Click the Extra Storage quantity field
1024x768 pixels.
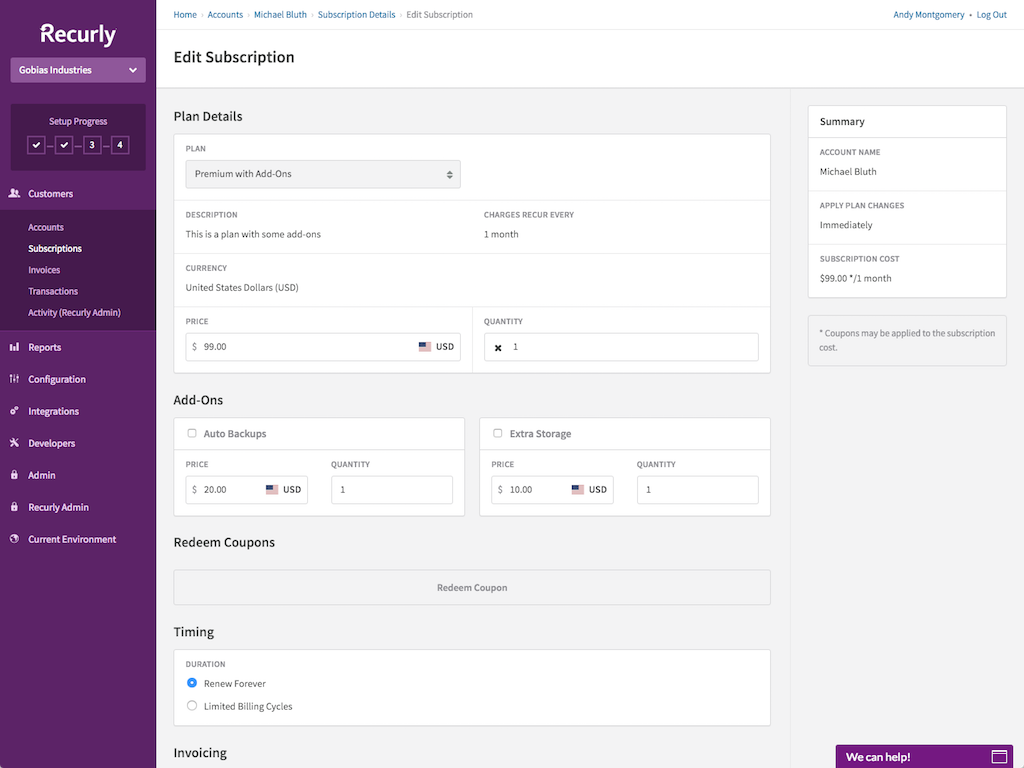tap(697, 490)
